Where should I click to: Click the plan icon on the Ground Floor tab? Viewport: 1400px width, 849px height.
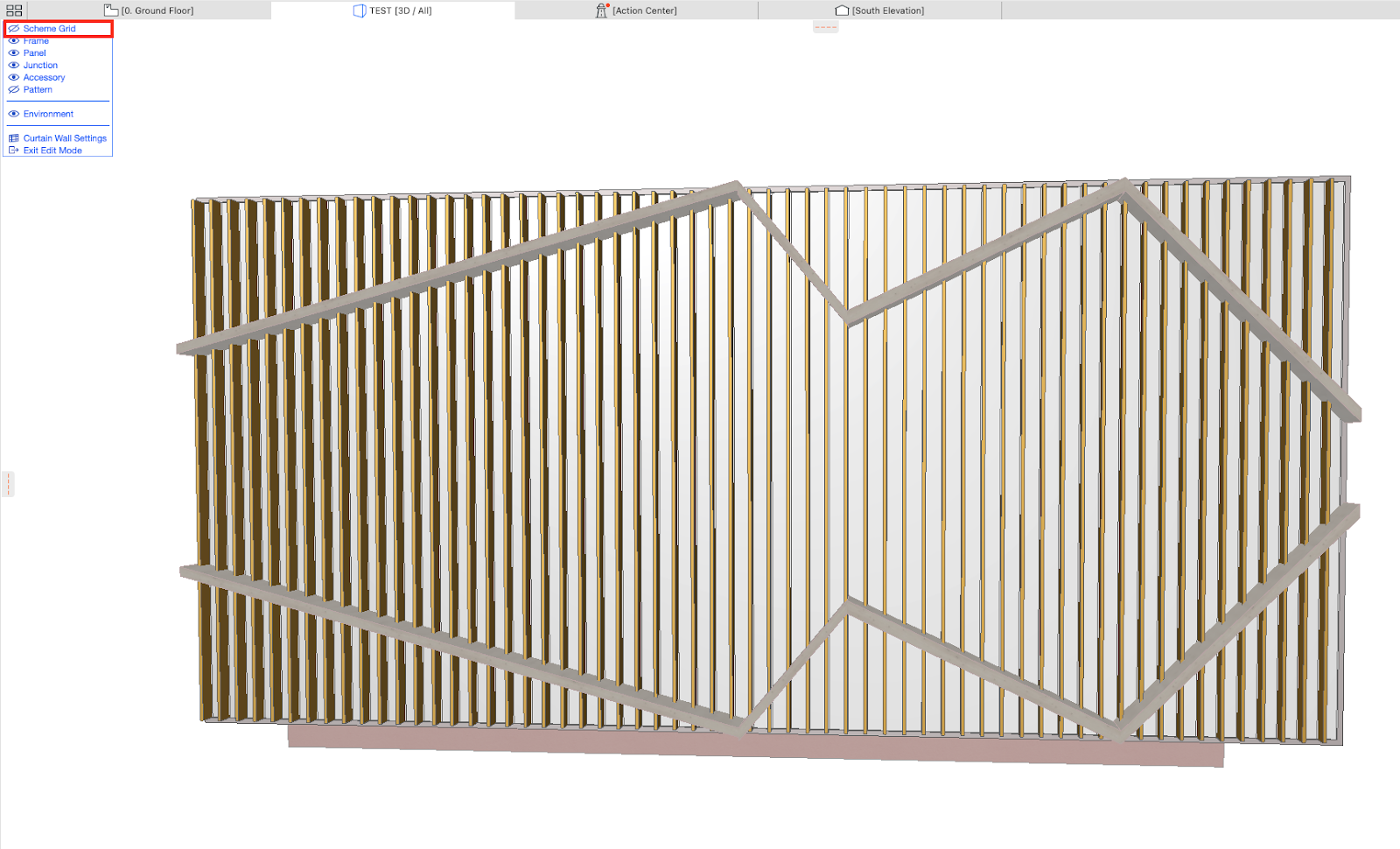109,9
